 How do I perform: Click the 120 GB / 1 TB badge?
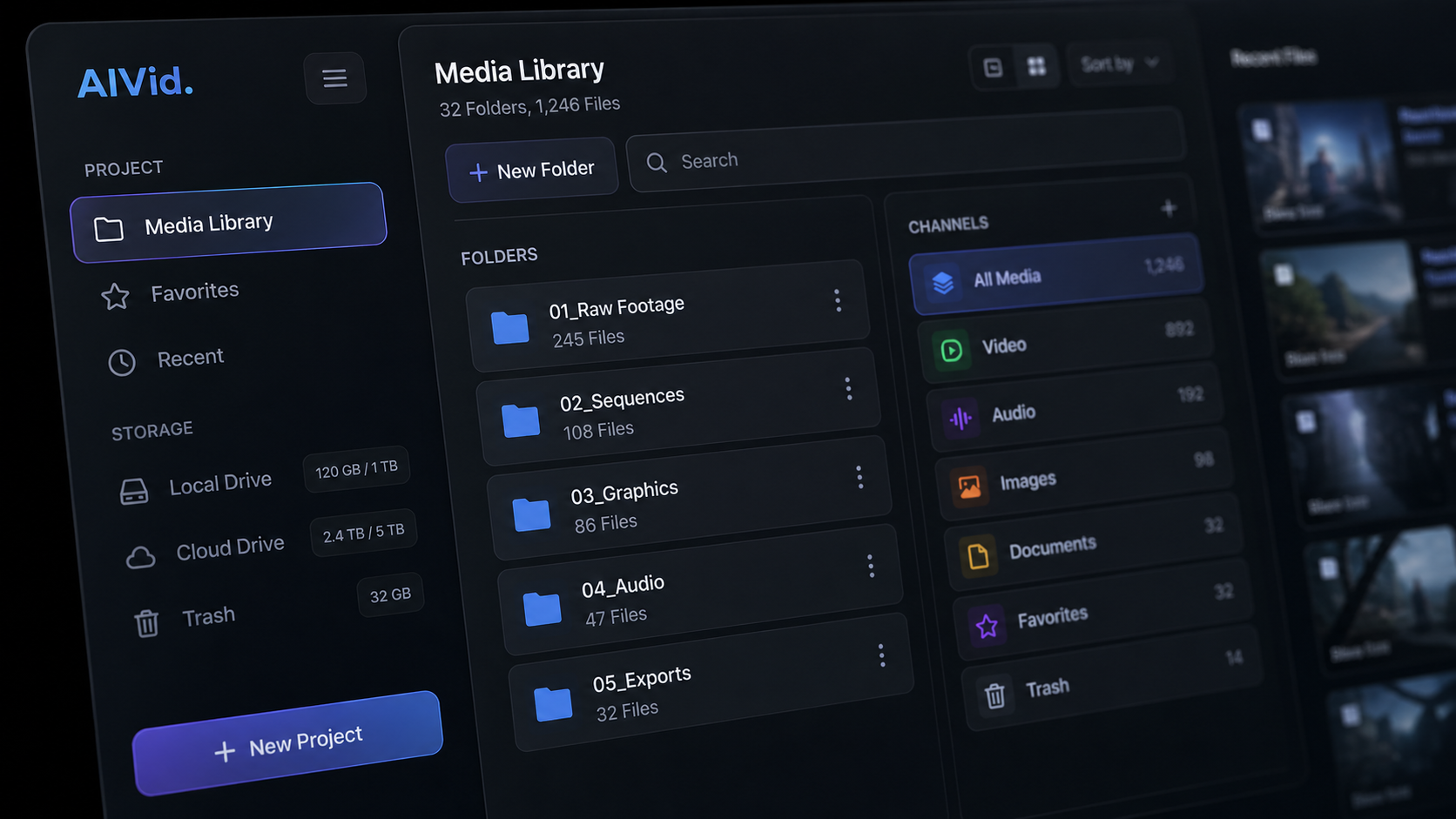tap(356, 470)
